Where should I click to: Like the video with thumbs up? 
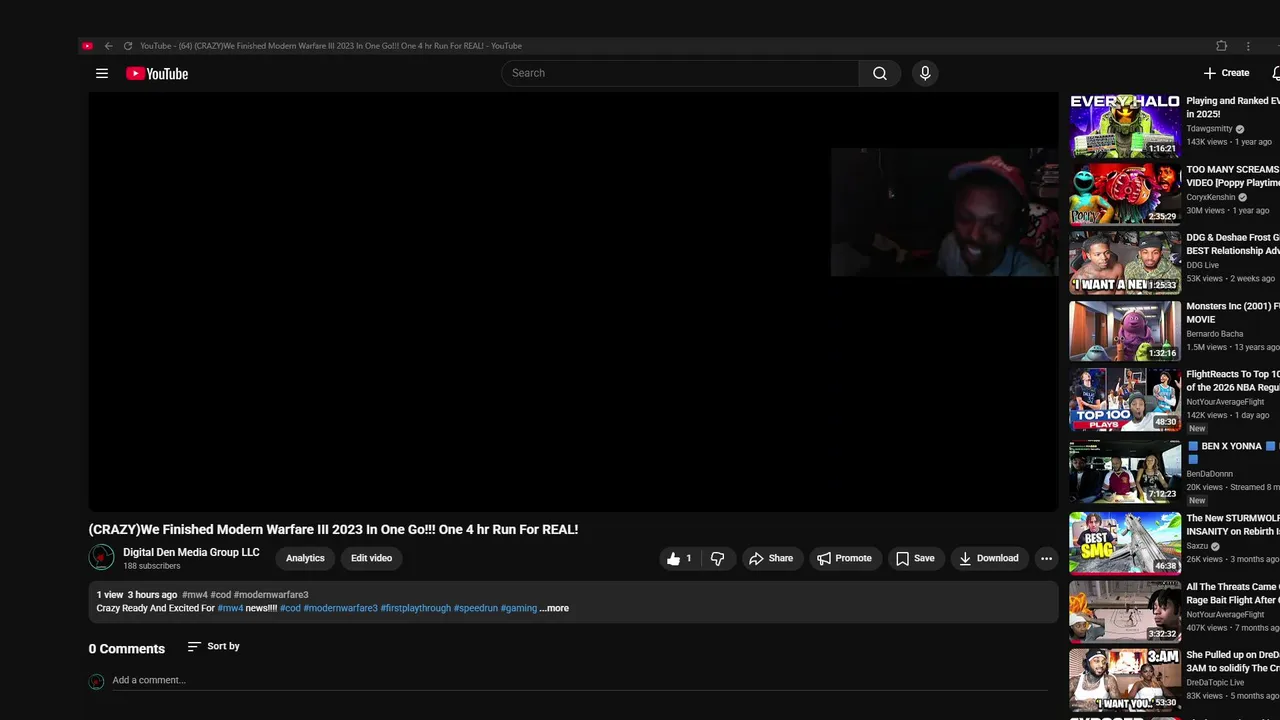click(680, 558)
